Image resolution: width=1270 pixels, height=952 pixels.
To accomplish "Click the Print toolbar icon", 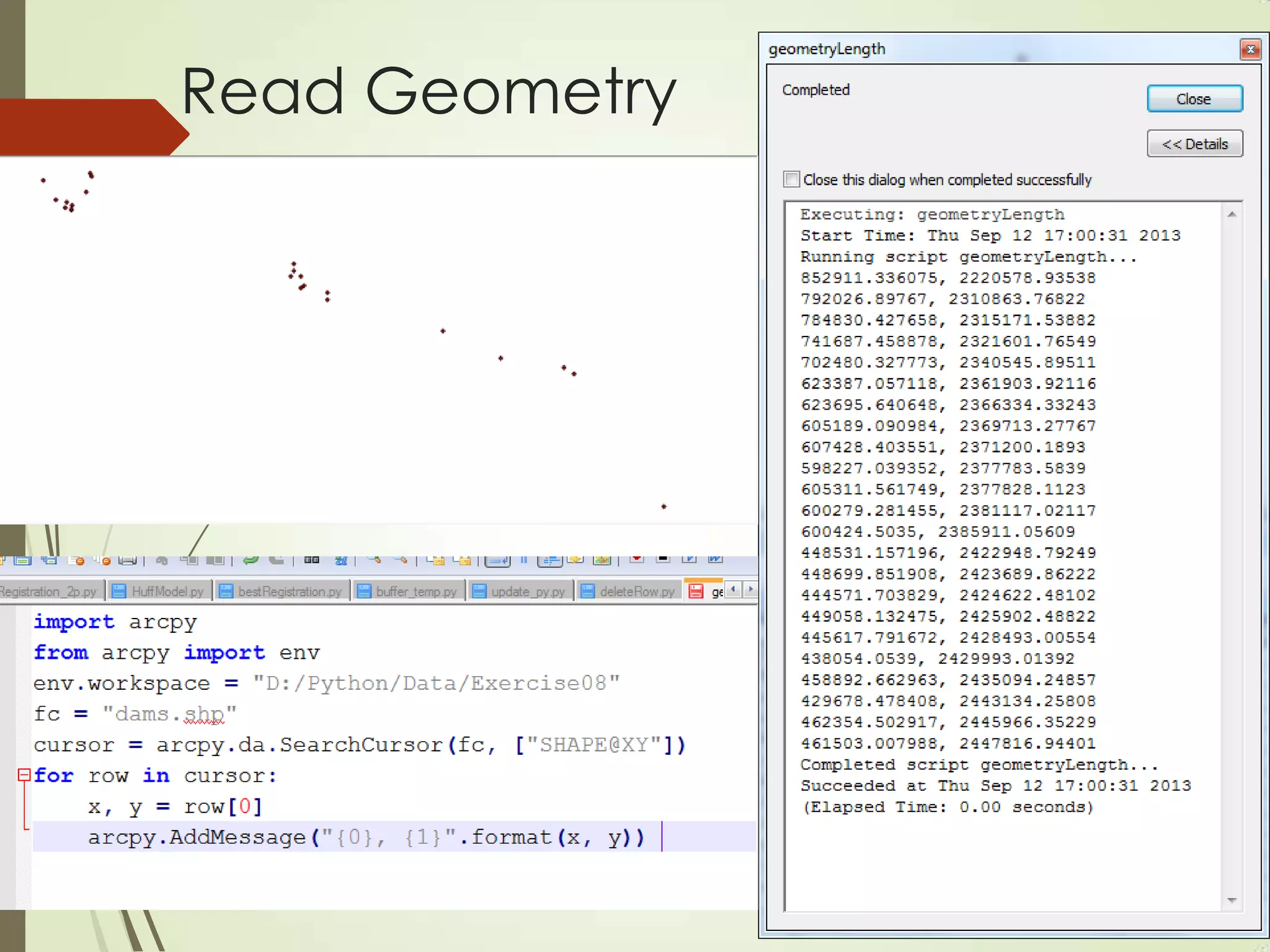I will (x=127, y=560).
